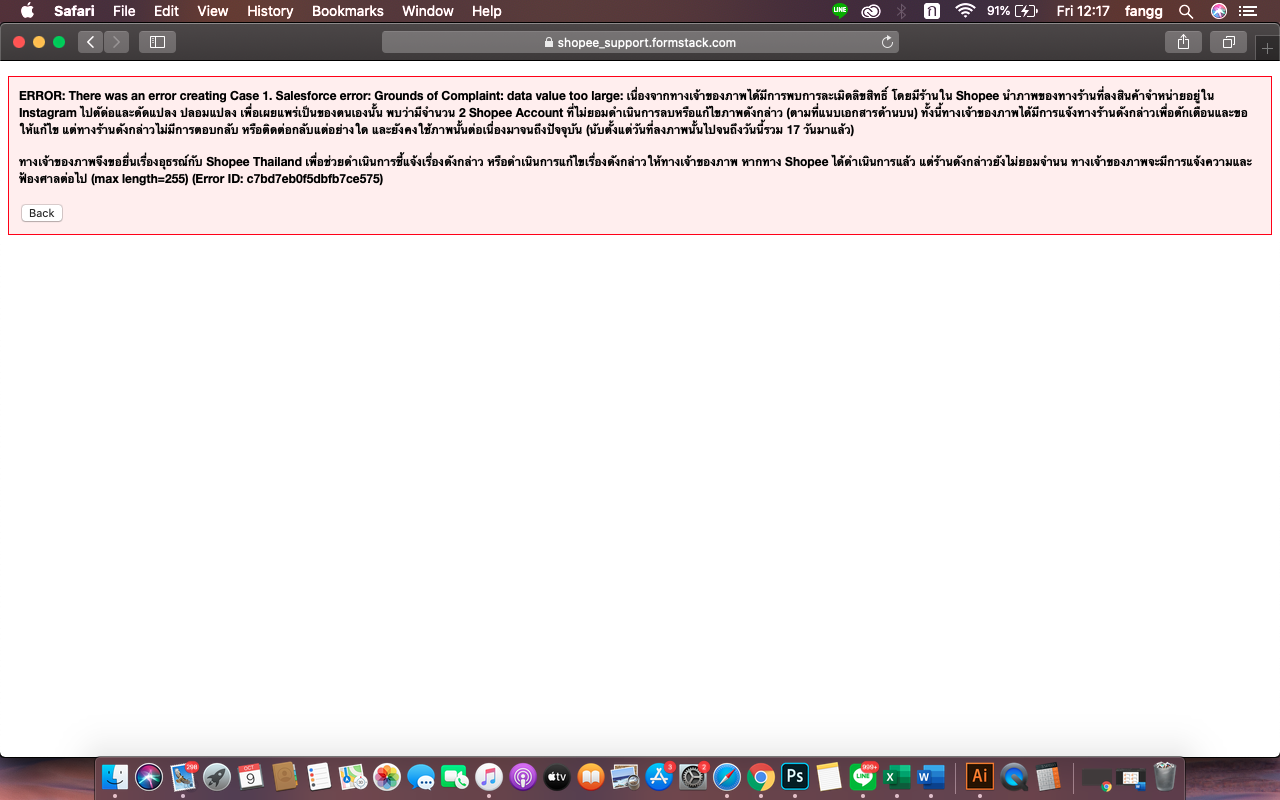Open the History menu
Image resolution: width=1280 pixels, height=800 pixels.
click(x=270, y=11)
